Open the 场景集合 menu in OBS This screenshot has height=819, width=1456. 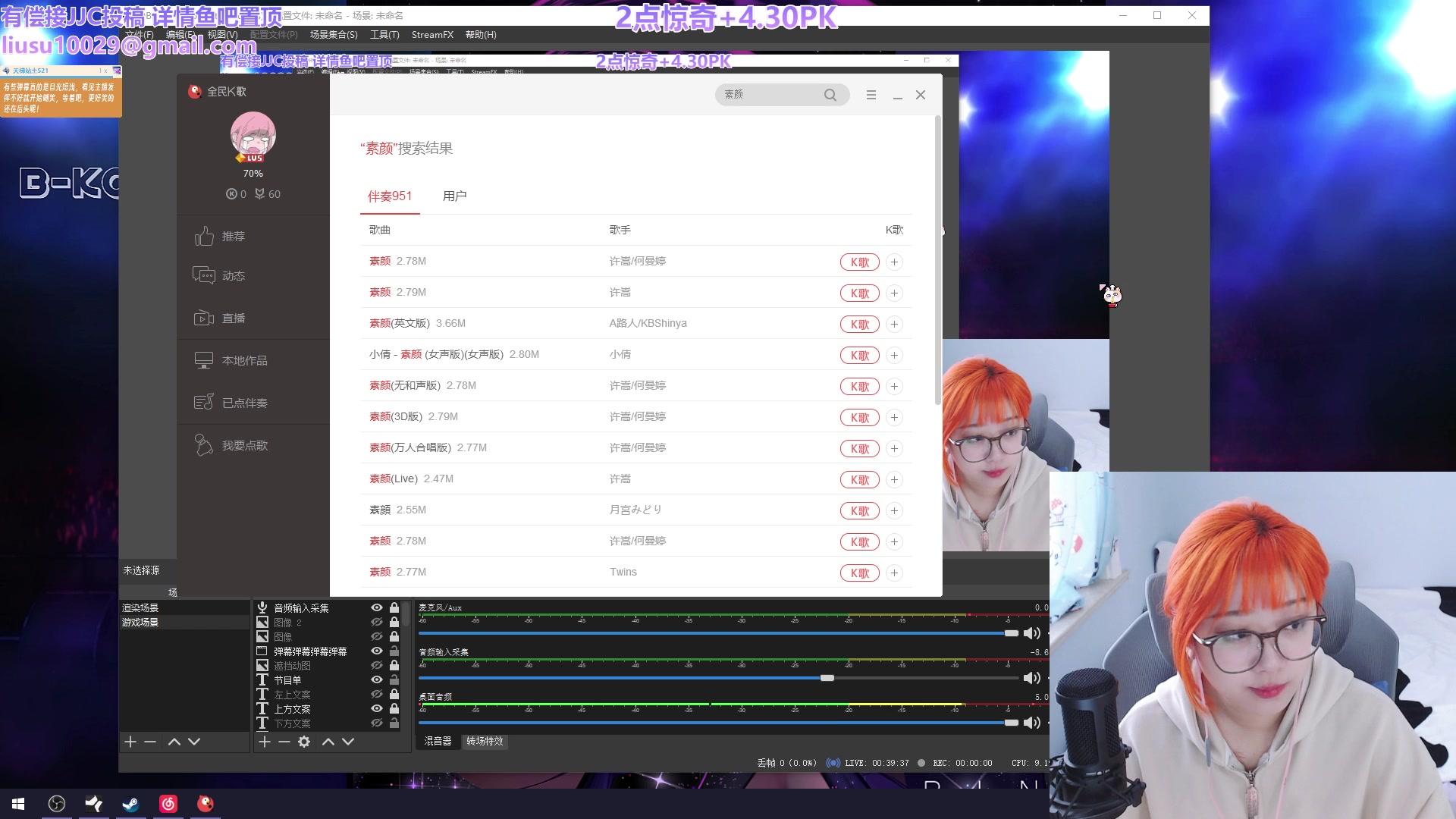(332, 34)
